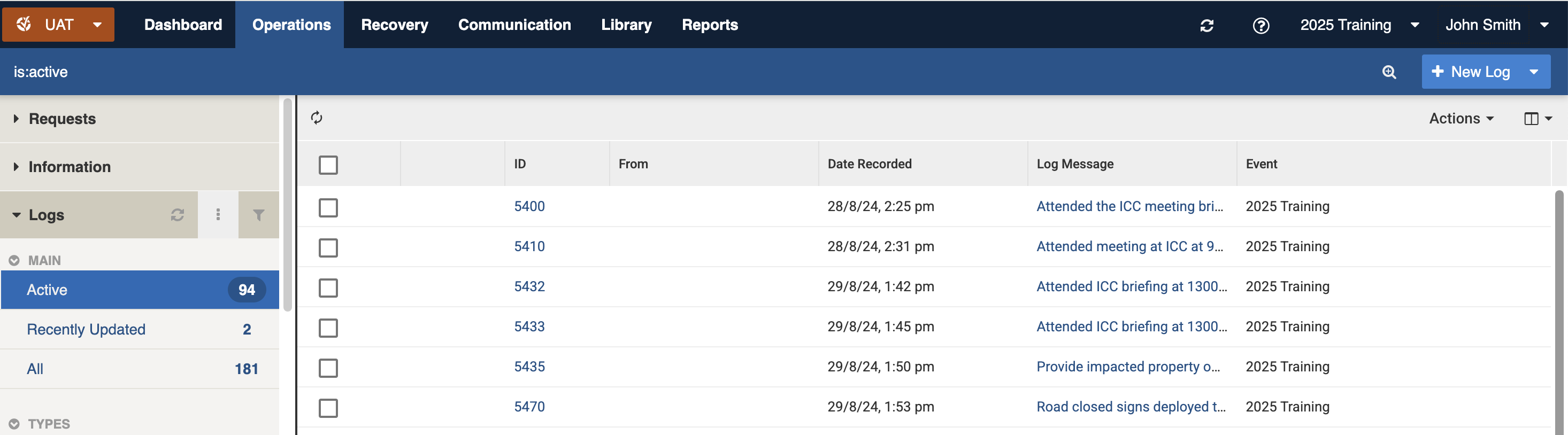Click the magnifier search icon
Viewport: 1568px width, 435px height.
tap(1388, 72)
